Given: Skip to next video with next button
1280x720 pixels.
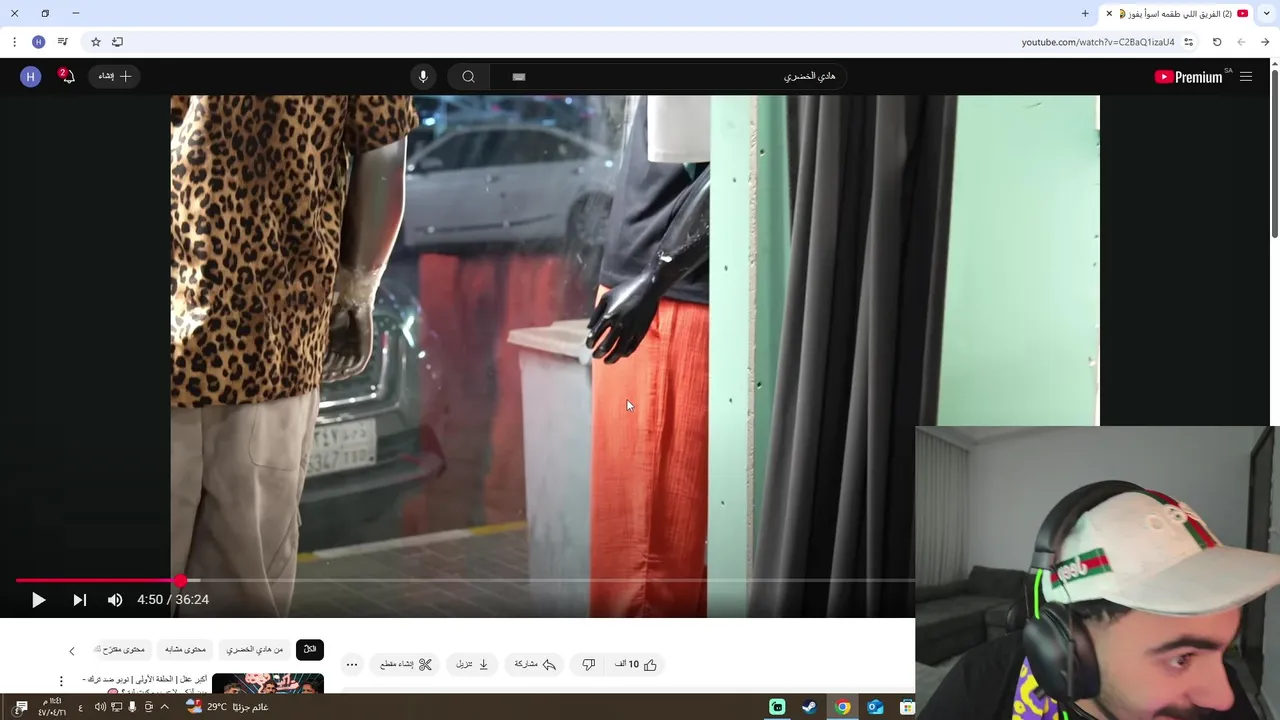Looking at the screenshot, I should [79, 600].
